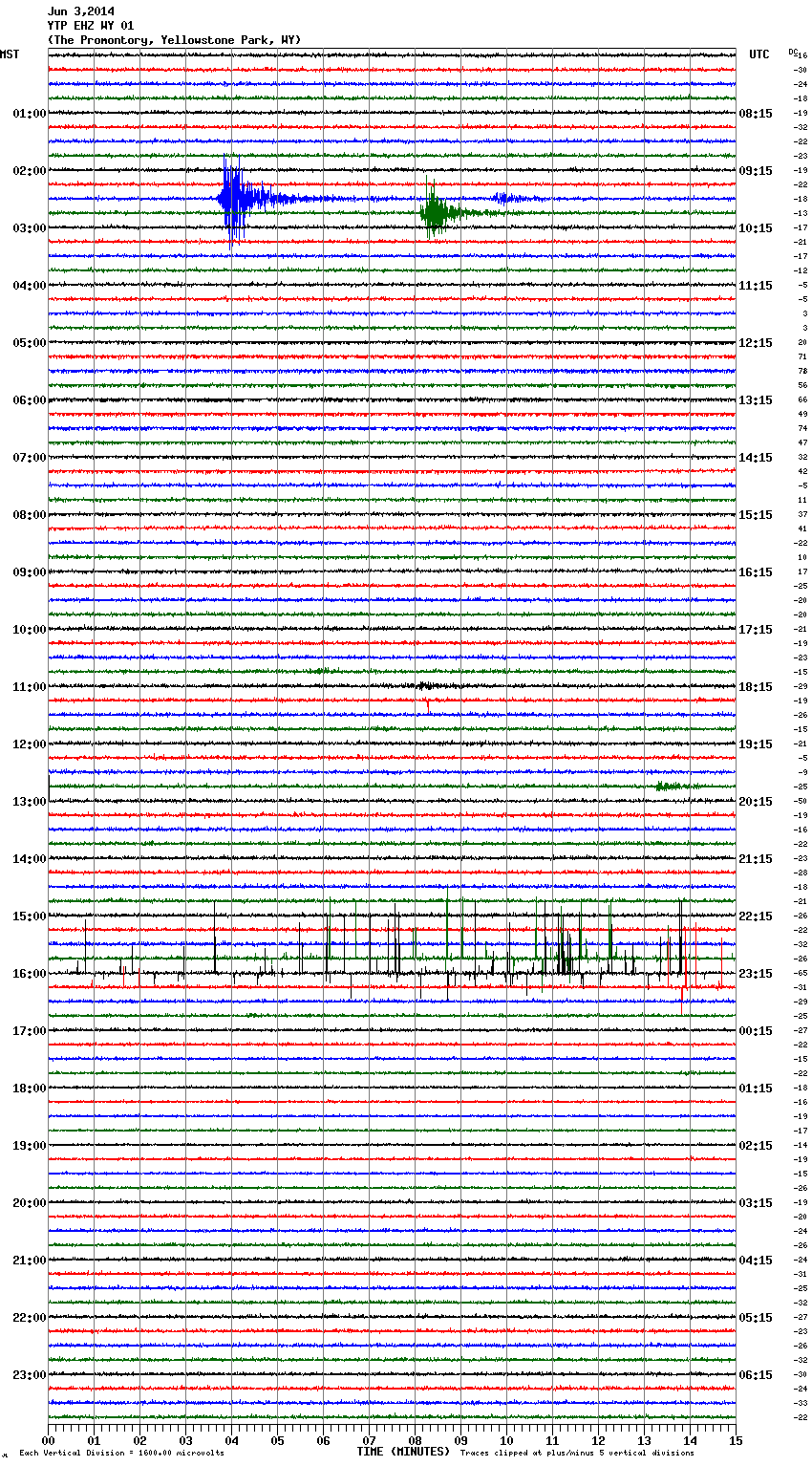Choose the 13:00 MST time label
This screenshot has height=1466, width=812.
click(x=30, y=802)
